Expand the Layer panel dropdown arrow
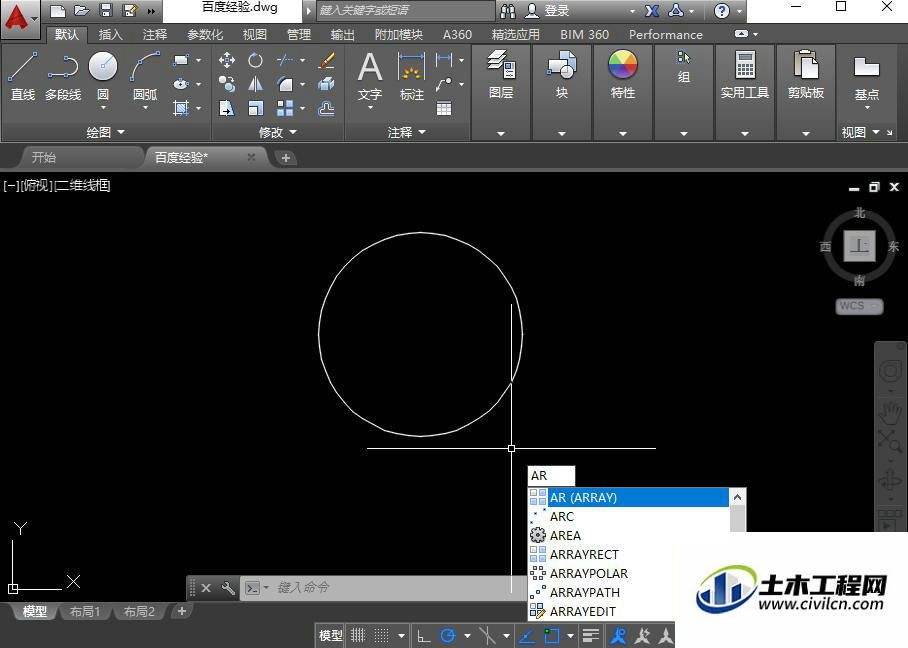Image resolution: width=908 pixels, height=648 pixels. 501,133
